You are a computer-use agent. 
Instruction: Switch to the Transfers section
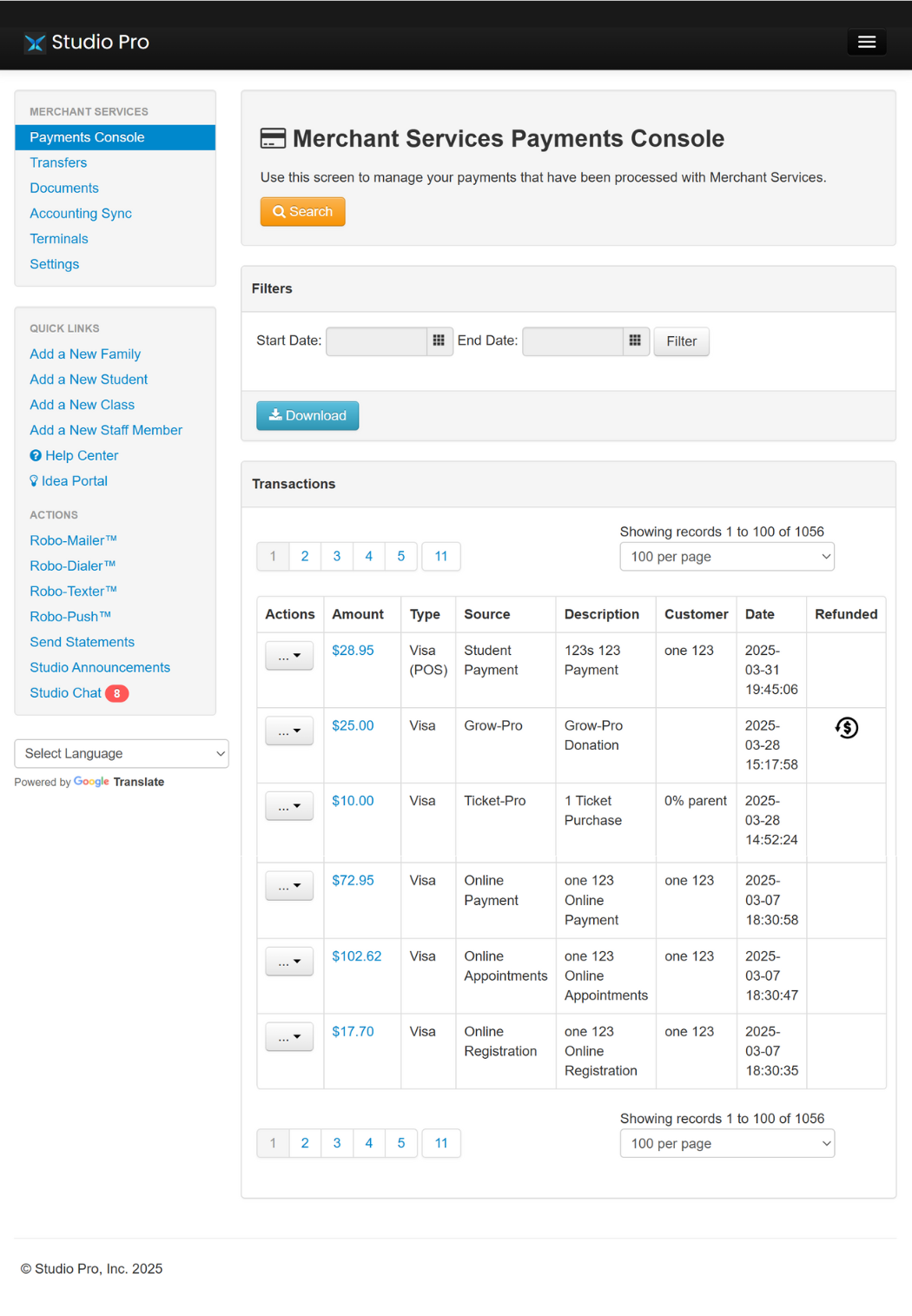click(58, 162)
